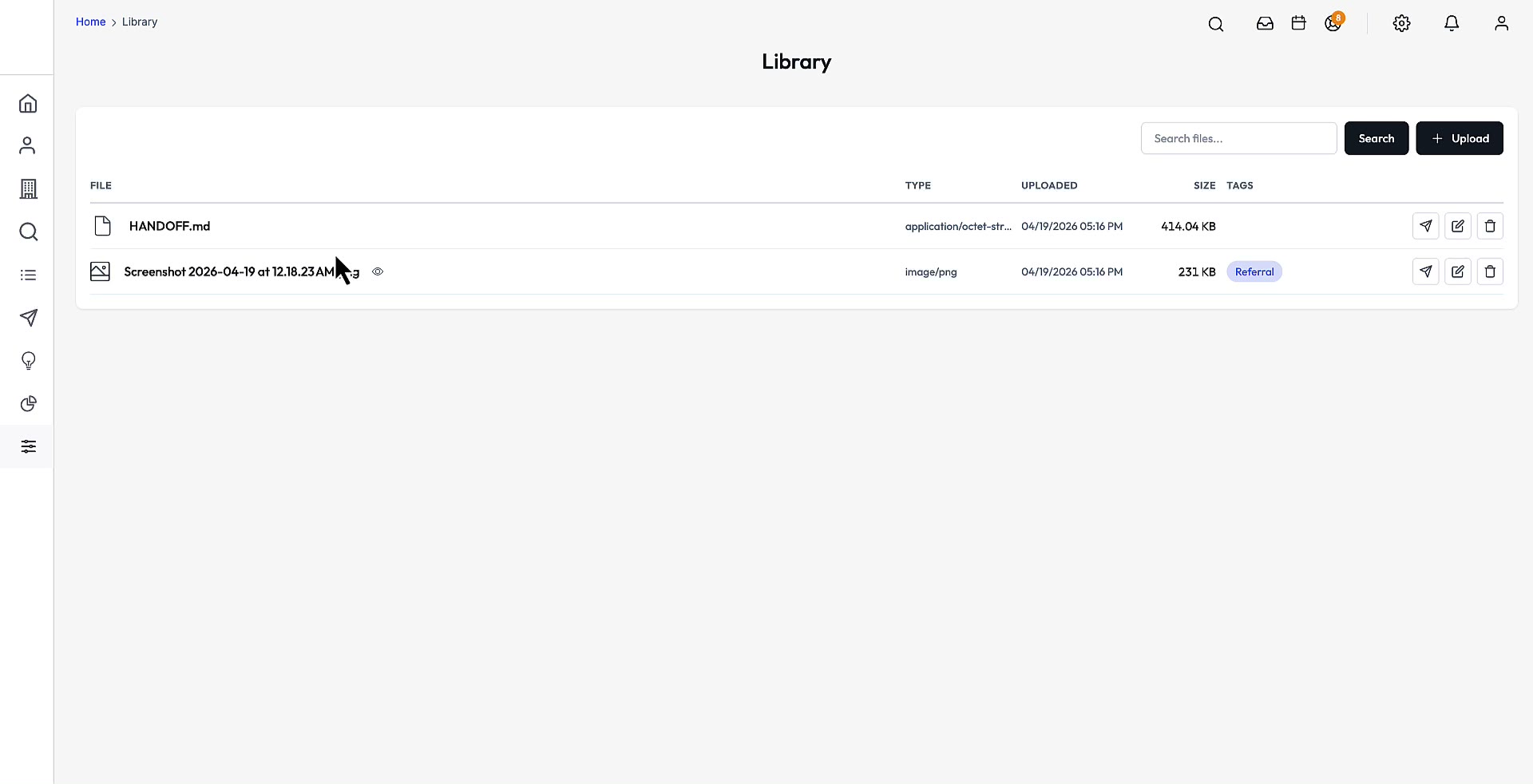Delete the Screenshot png file
This screenshot has width=1533, height=784.
pos(1490,271)
